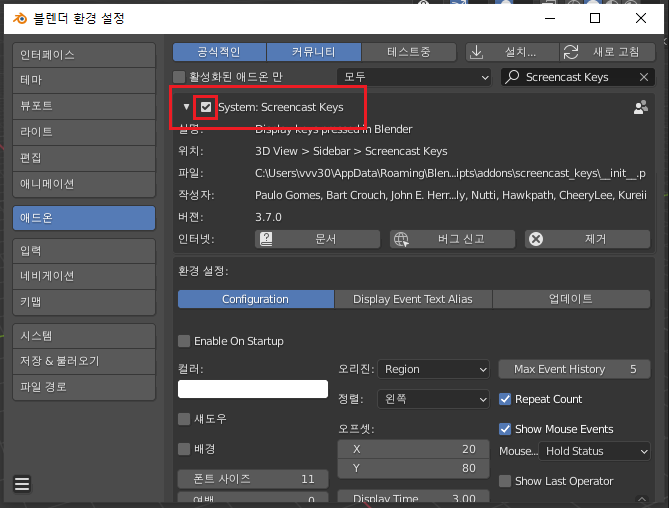The image size is (669, 508).
Task: Click the 버그 신고 button
Action: 452,239
